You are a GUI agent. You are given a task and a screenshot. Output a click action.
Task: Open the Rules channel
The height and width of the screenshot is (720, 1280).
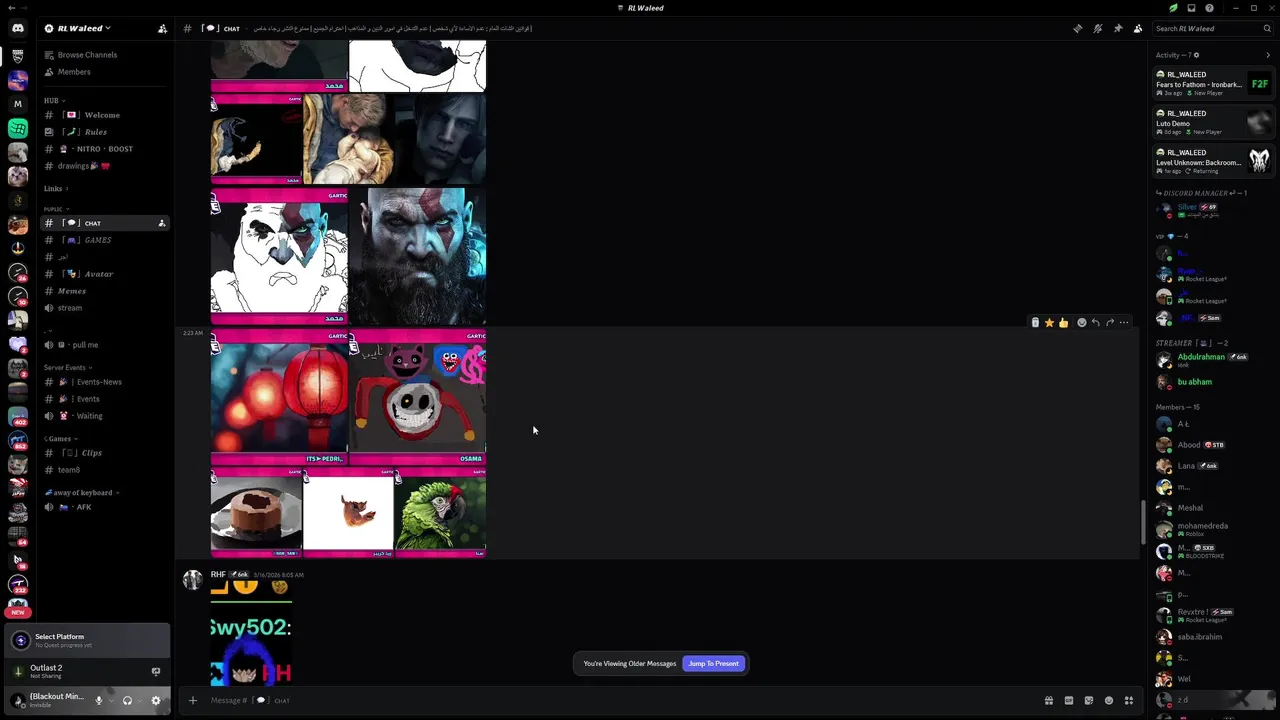coord(105,132)
